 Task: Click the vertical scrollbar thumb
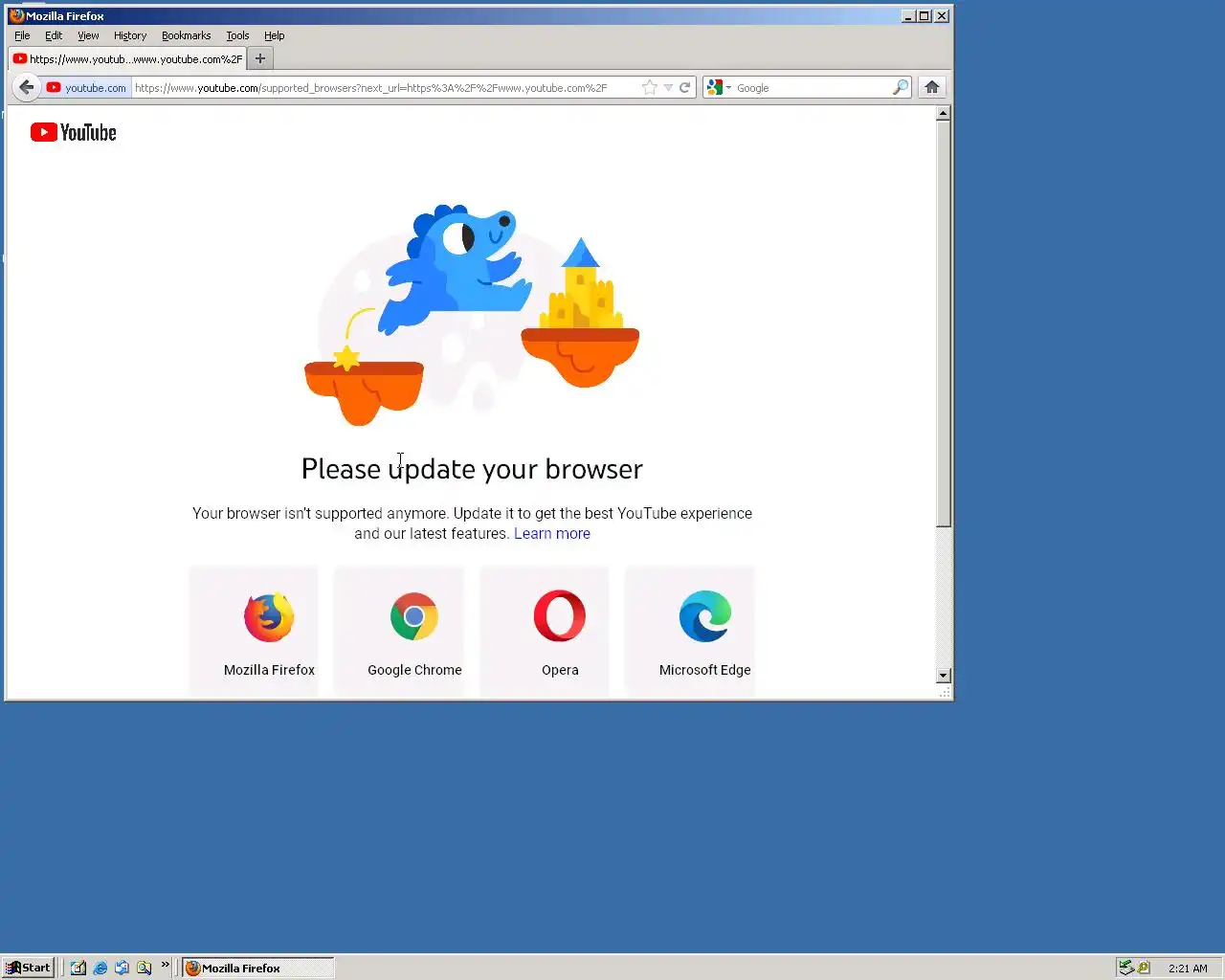pos(943,323)
